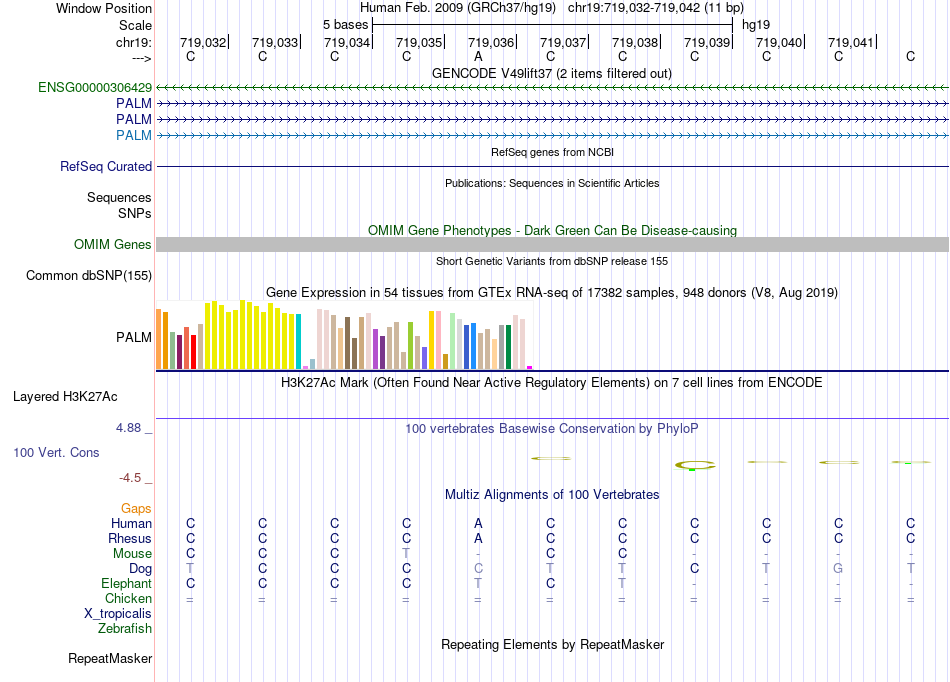Click the hg19 label beside scale bar
950x682 pixels.
click(756, 25)
